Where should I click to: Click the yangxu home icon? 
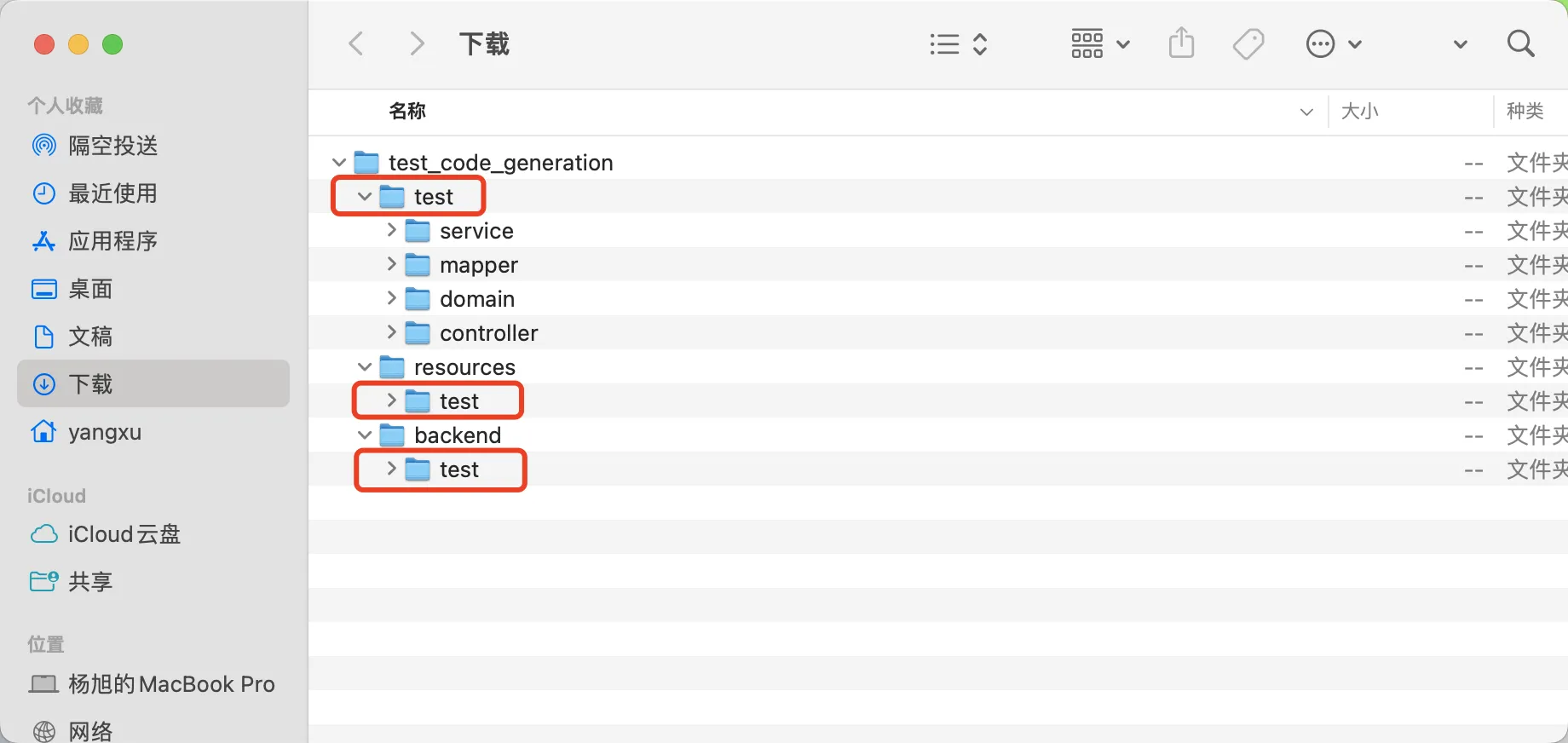[x=43, y=431]
